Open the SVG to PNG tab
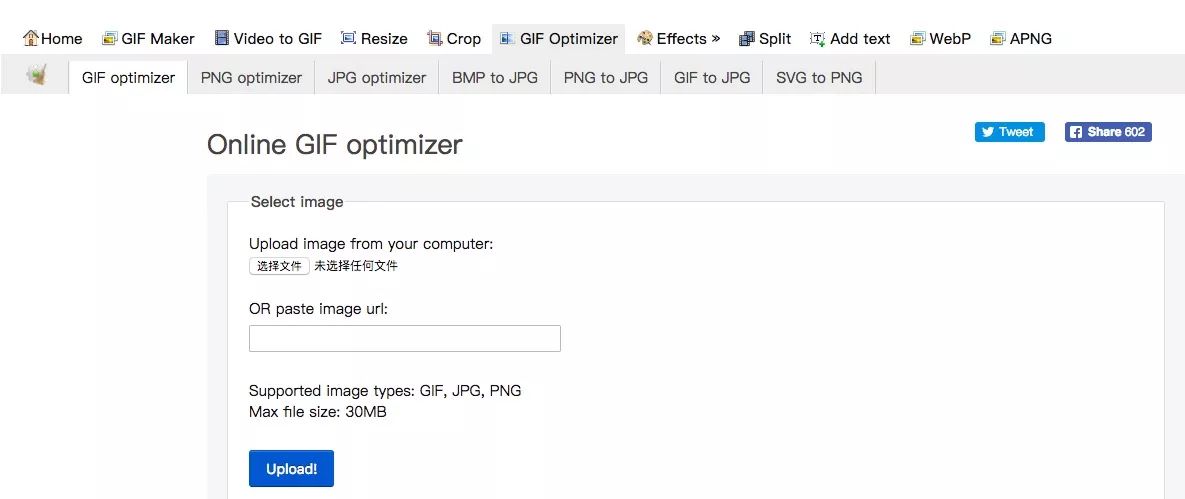This screenshot has width=1185, height=499. pyautogui.click(x=819, y=77)
